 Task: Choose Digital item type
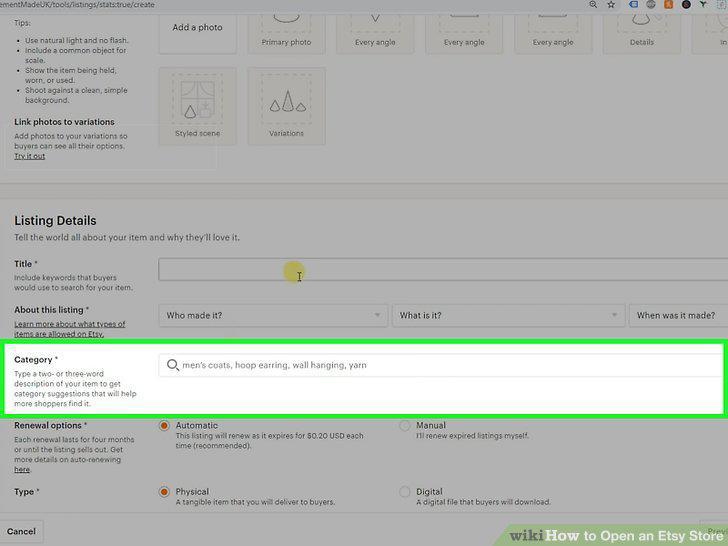[x=404, y=492]
